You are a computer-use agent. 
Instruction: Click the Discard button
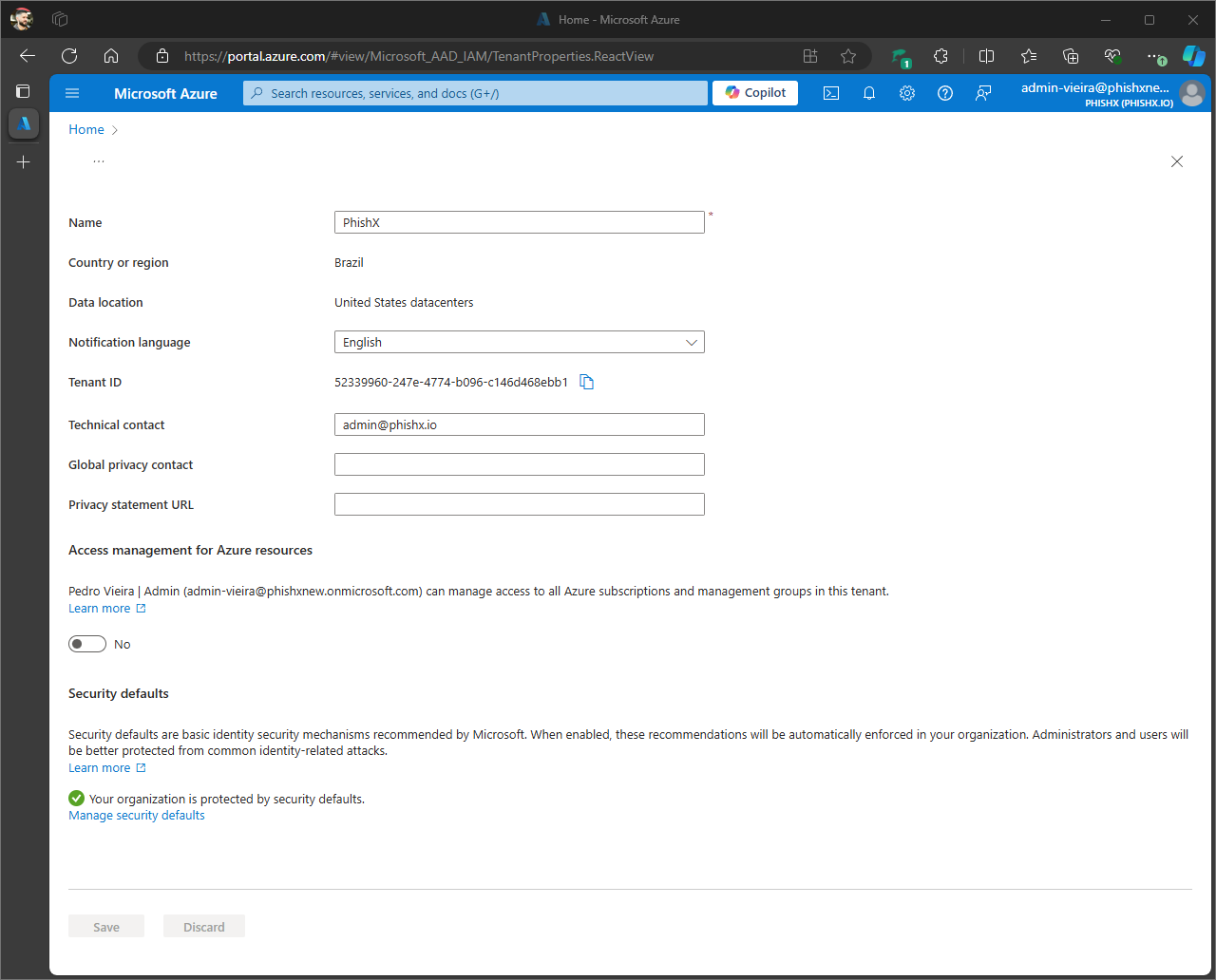pos(204,927)
